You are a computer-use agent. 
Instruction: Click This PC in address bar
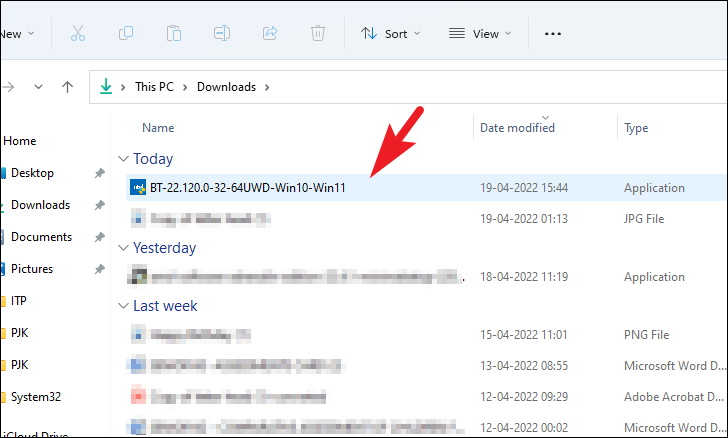[154, 87]
